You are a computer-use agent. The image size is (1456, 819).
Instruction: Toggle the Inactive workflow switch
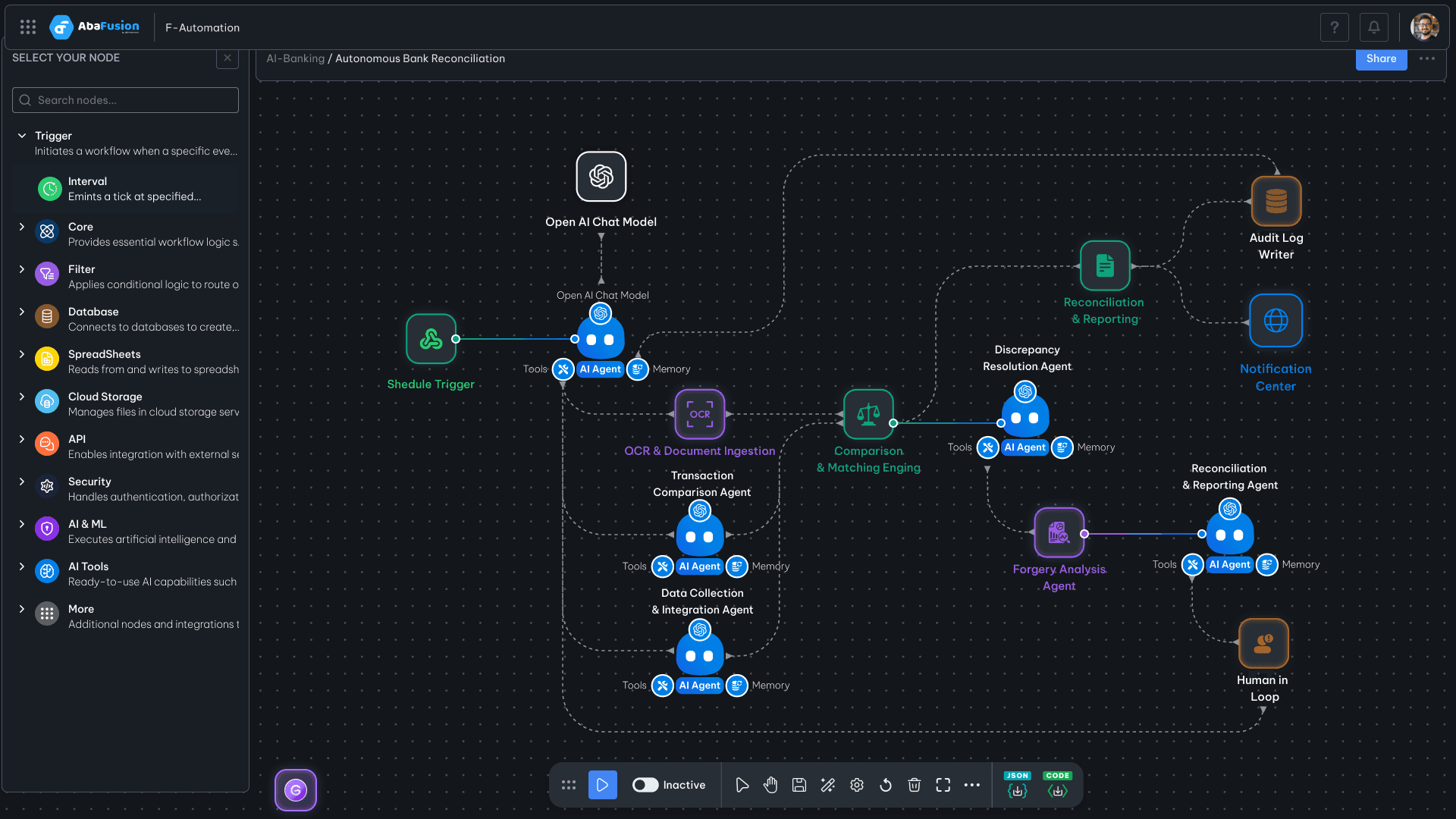tap(645, 785)
